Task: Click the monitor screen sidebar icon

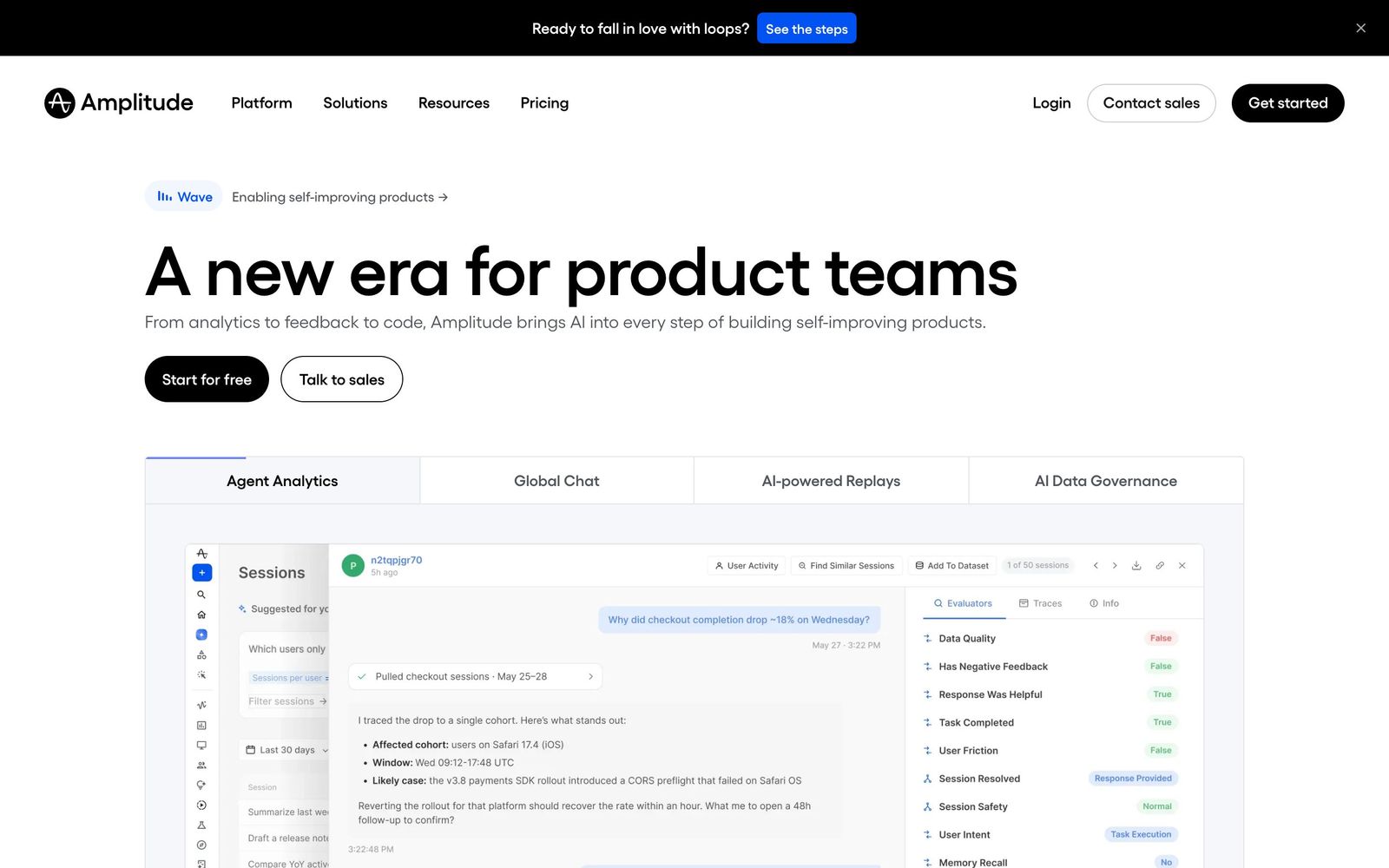Action: pyautogui.click(x=201, y=745)
